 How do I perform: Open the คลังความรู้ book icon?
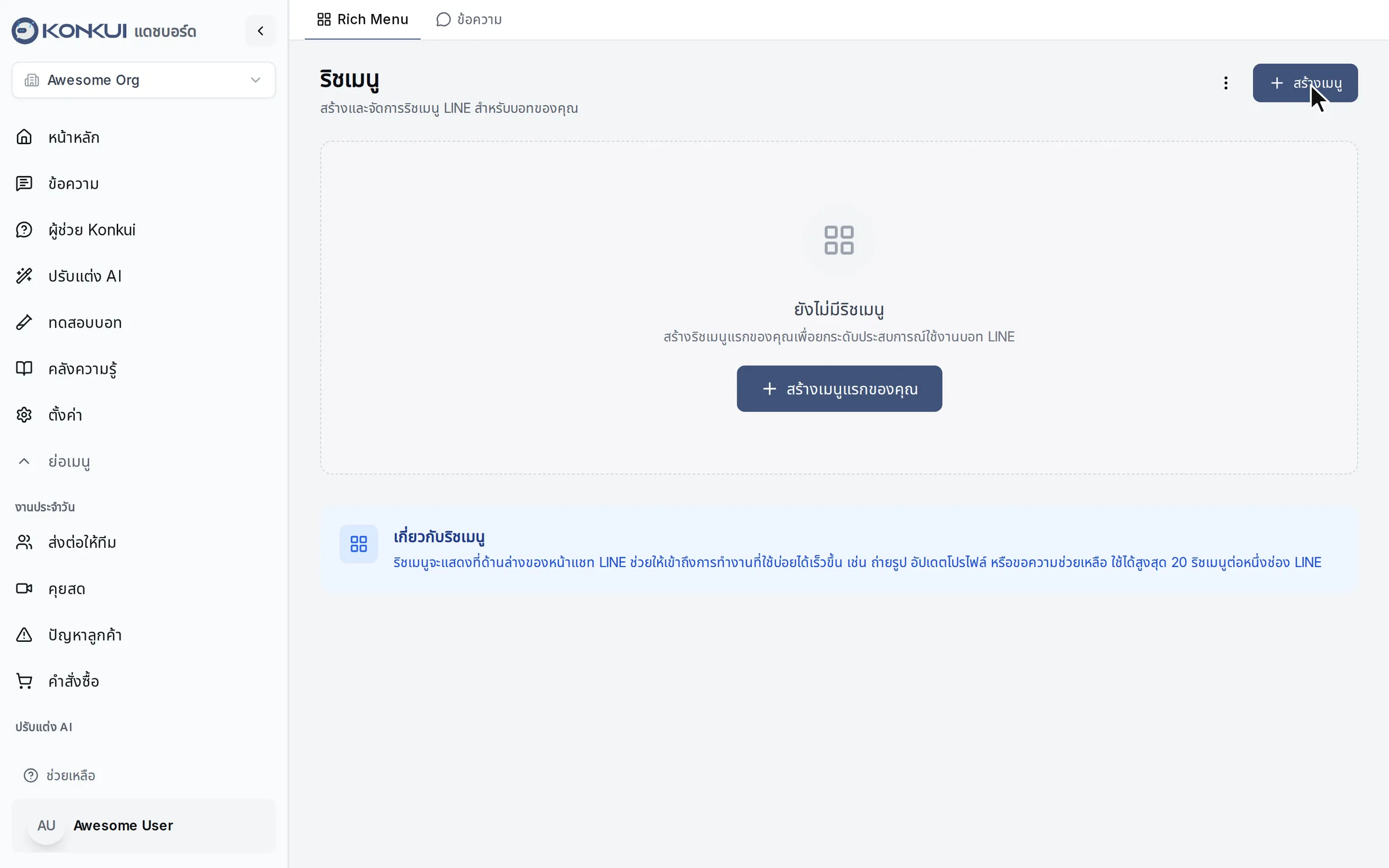[24, 369]
